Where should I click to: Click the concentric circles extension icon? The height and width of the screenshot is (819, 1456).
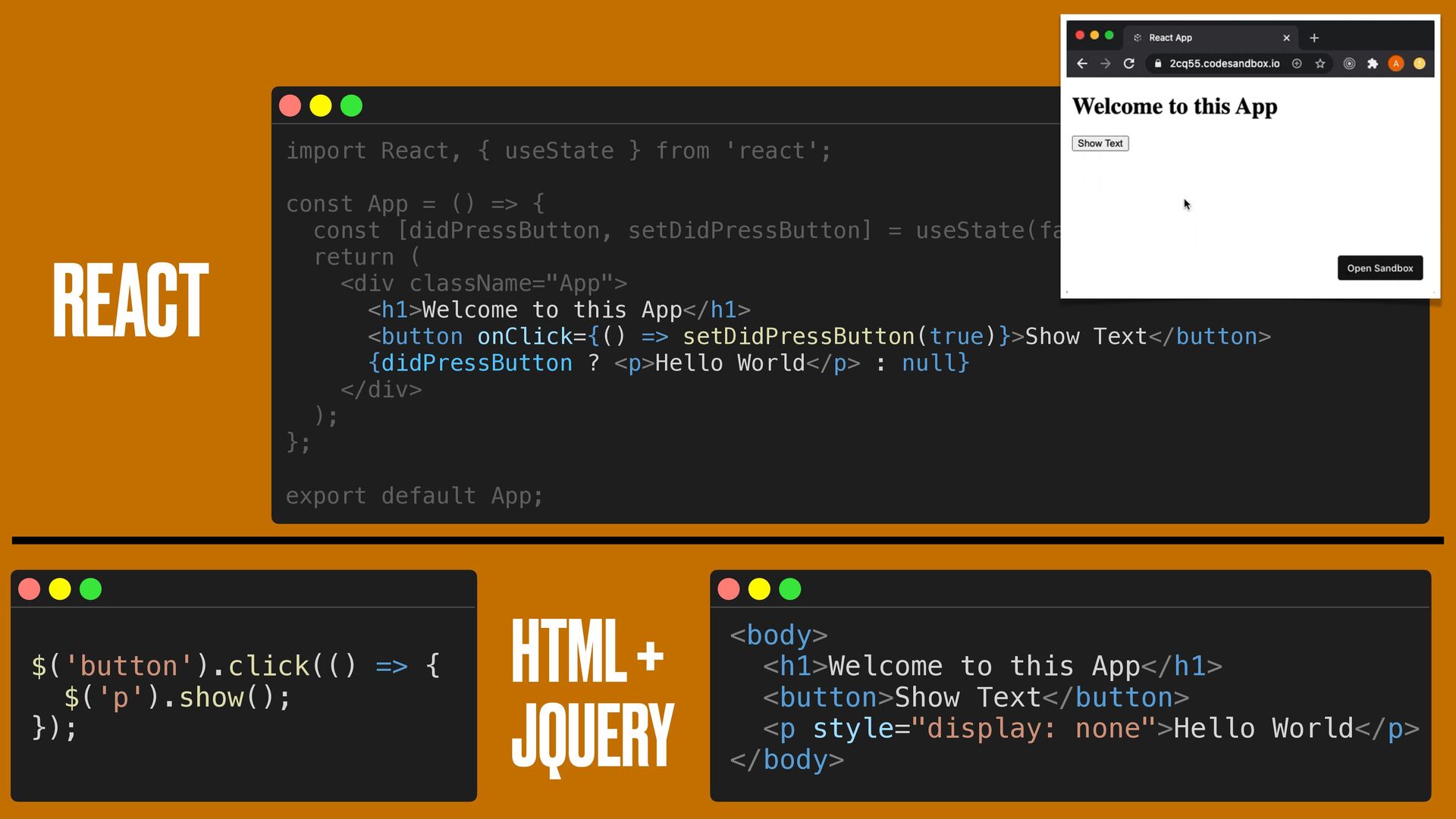click(1349, 64)
